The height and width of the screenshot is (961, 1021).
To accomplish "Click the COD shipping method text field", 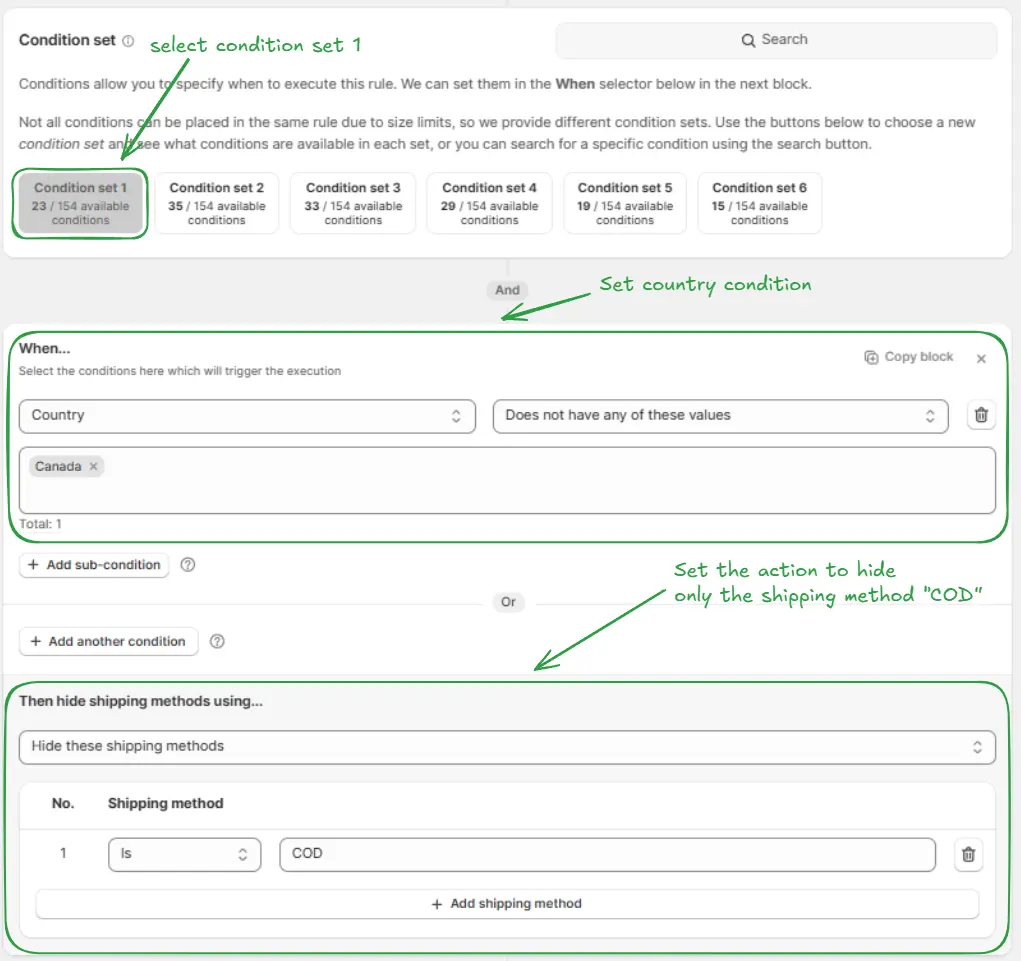I will coord(607,855).
